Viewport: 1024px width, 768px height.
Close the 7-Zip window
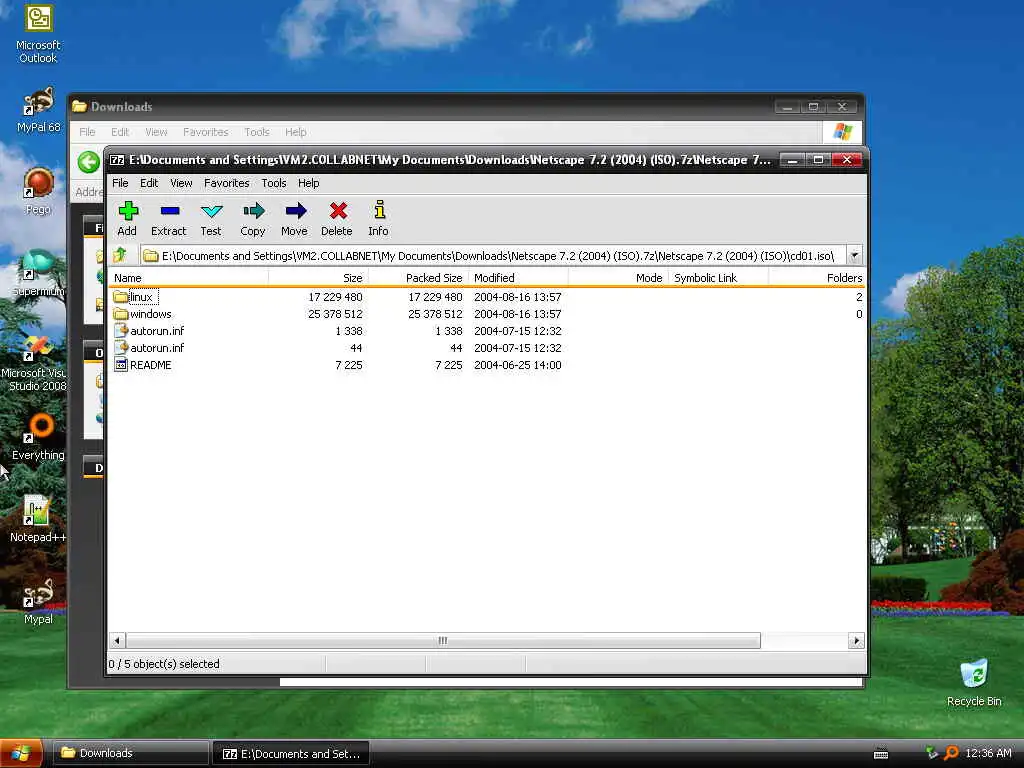pyautogui.click(x=846, y=160)
